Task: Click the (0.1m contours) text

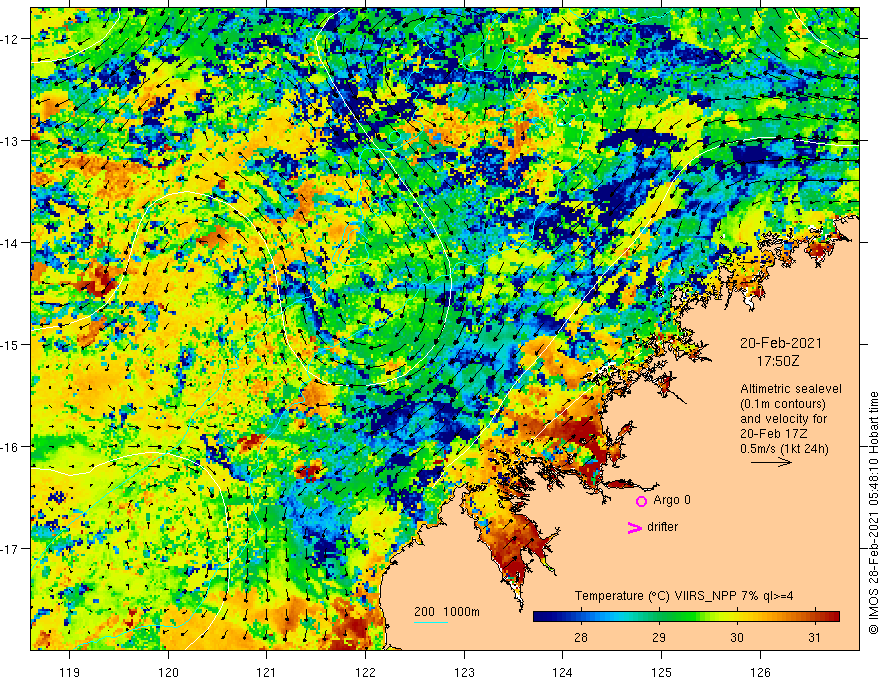Action: coord(783,404)
